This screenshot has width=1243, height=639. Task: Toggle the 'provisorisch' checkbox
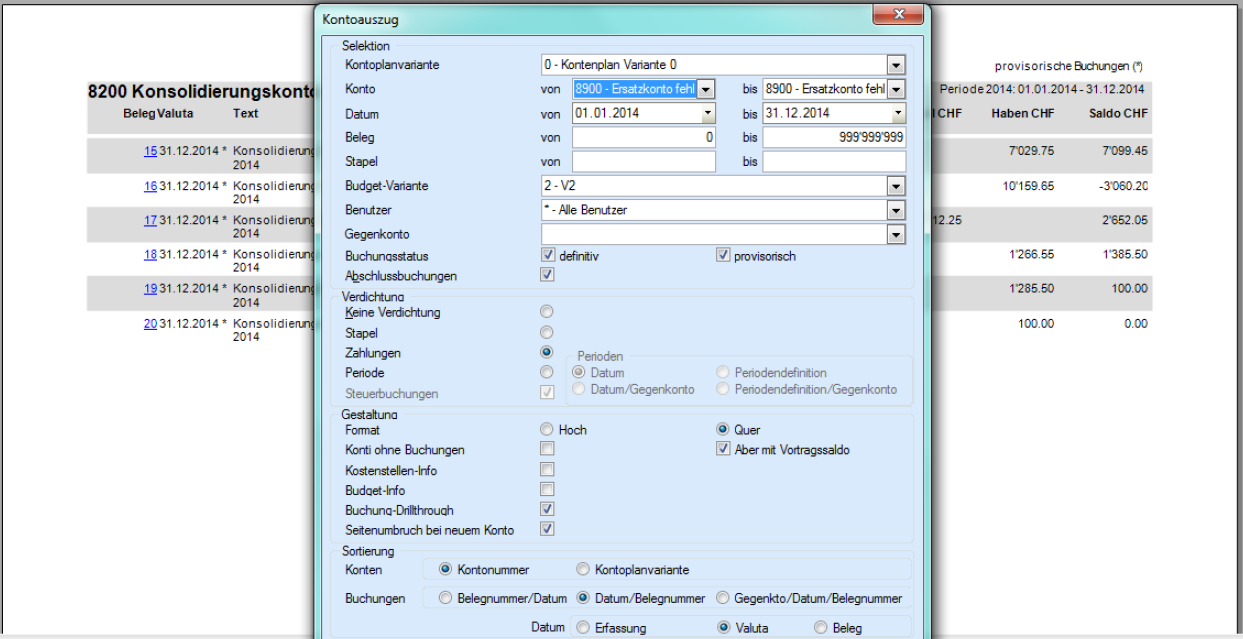pos(723,256)
